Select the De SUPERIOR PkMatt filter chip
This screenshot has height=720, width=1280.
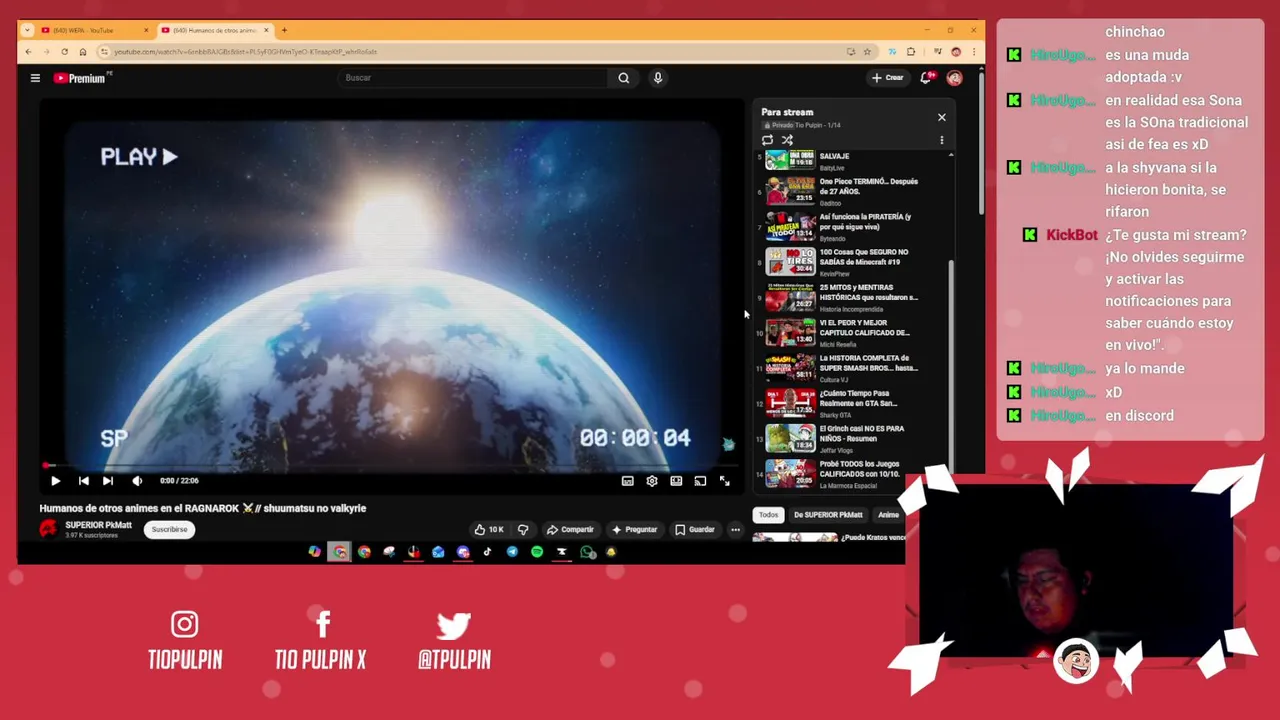(x=828, y=515)
